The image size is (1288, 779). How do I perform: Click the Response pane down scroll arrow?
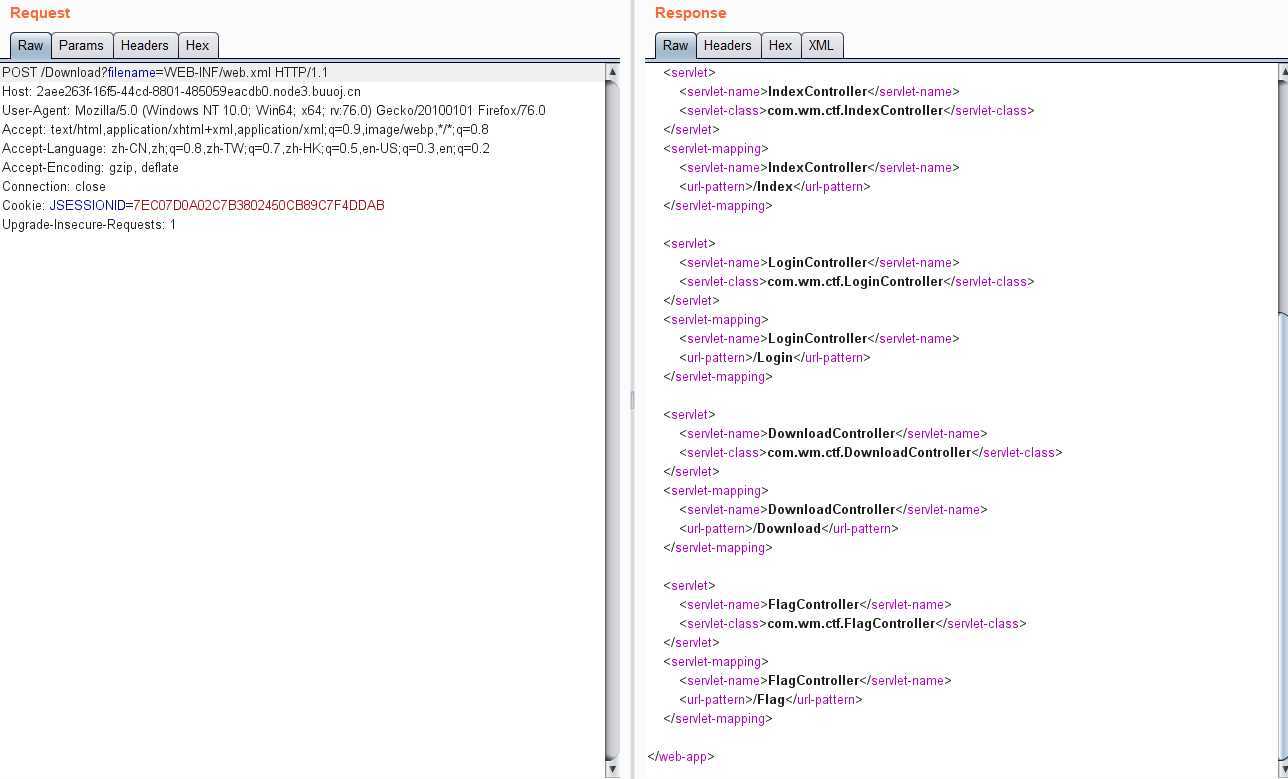(1282, 769)
